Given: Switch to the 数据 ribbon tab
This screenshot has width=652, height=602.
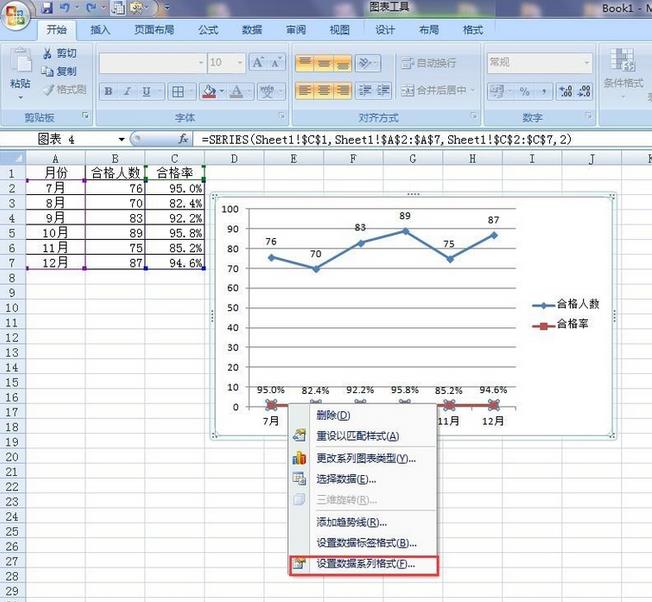Looking at the screenshot, I should 252,30.
